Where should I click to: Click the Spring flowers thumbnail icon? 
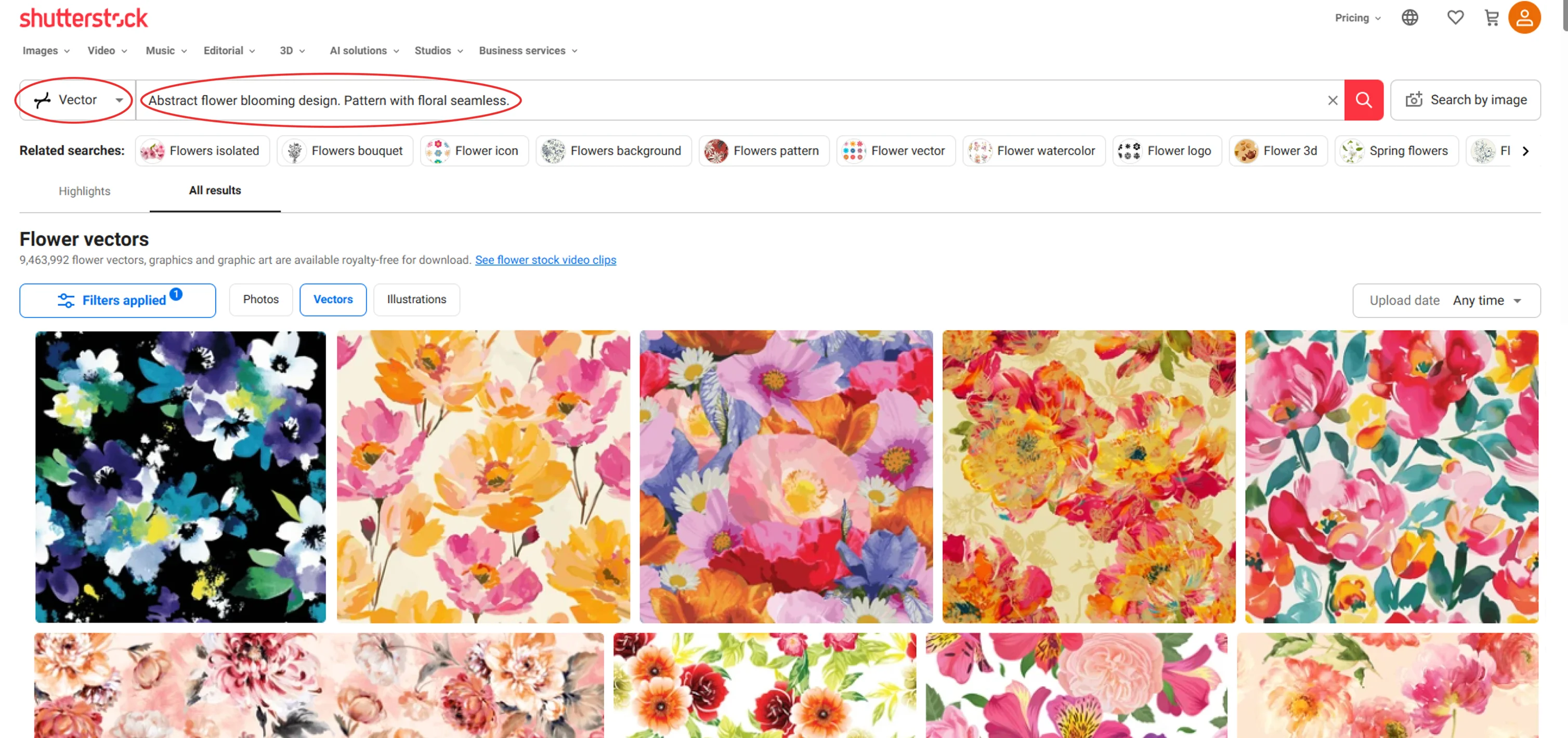1353,151
